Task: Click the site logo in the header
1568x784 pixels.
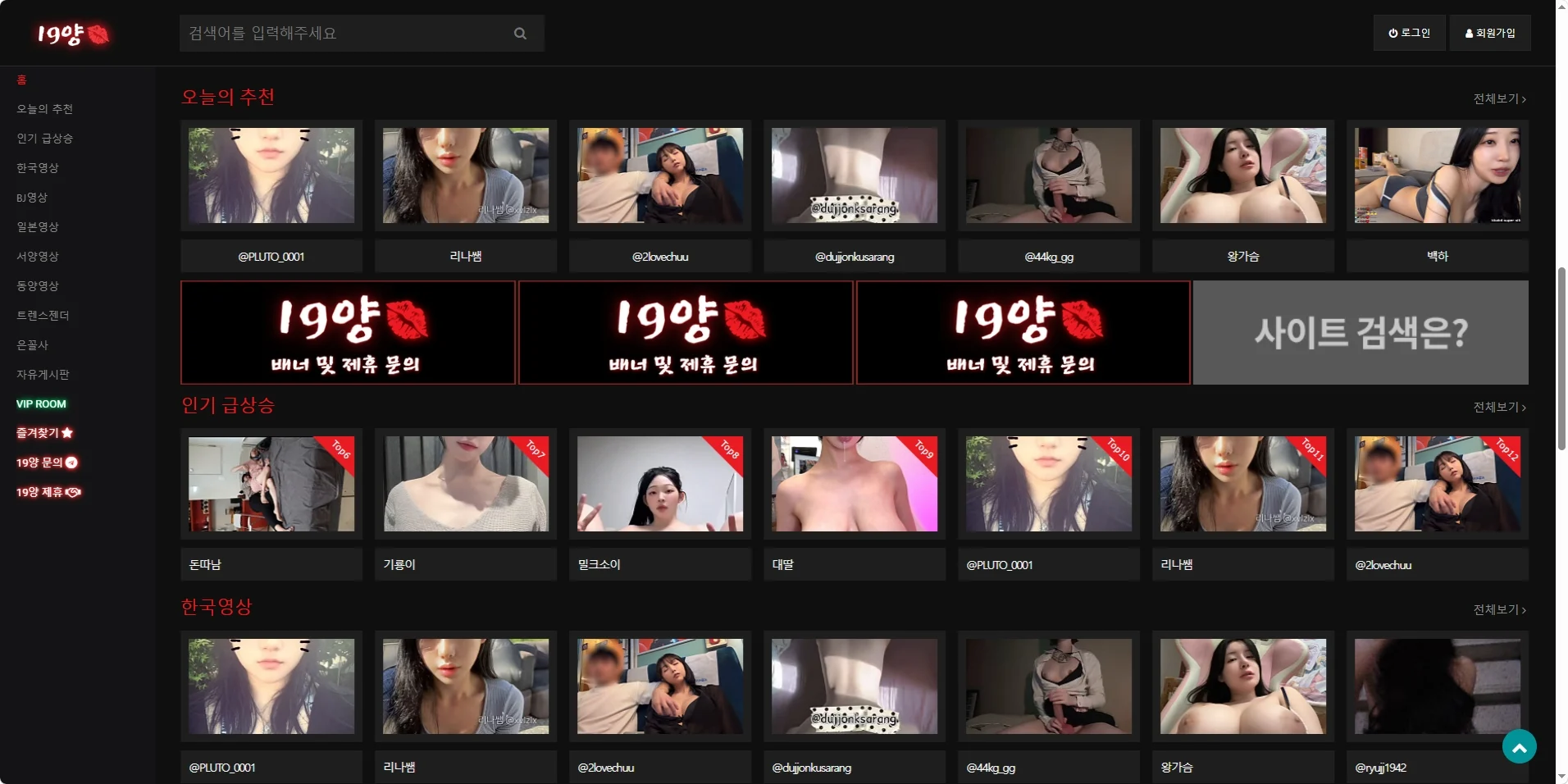Action: click(72, 34)
